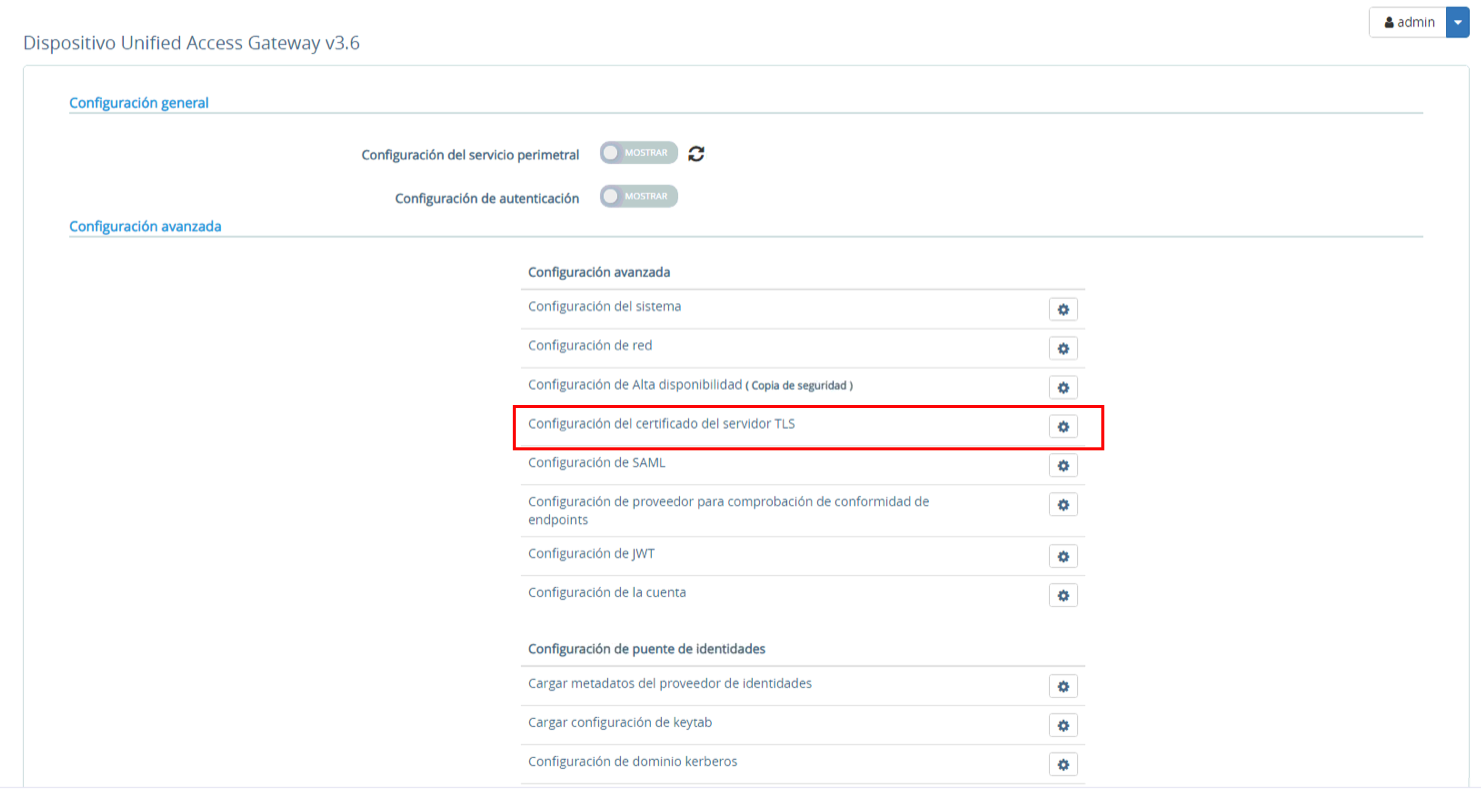
Task: Open gear for certificado del servidor TLS
Action: [x=1063, y=426]
